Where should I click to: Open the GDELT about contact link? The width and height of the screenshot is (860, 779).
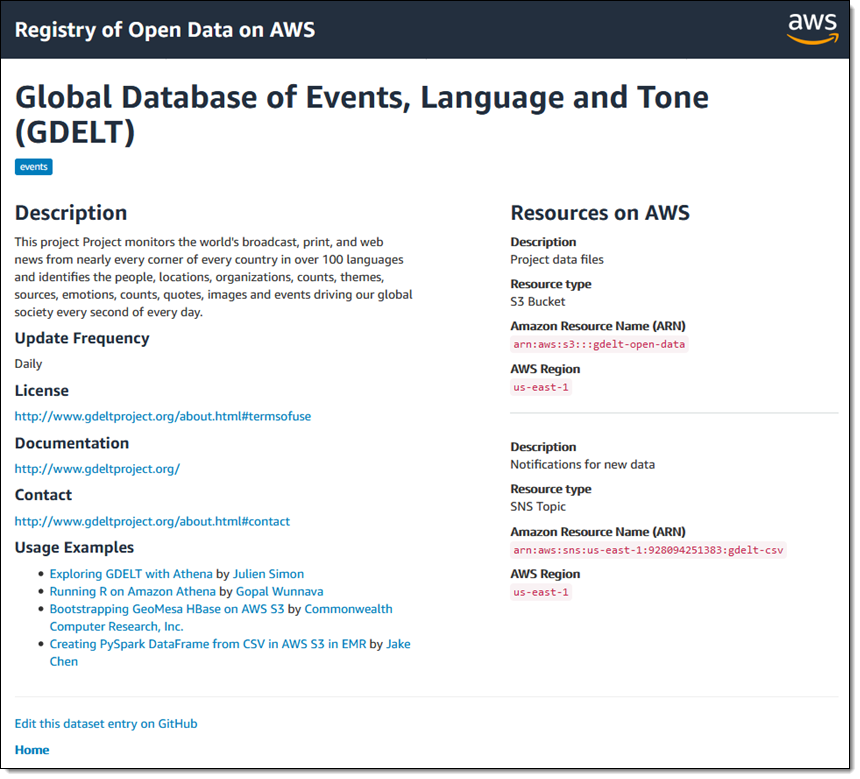(x=152, y=521)
